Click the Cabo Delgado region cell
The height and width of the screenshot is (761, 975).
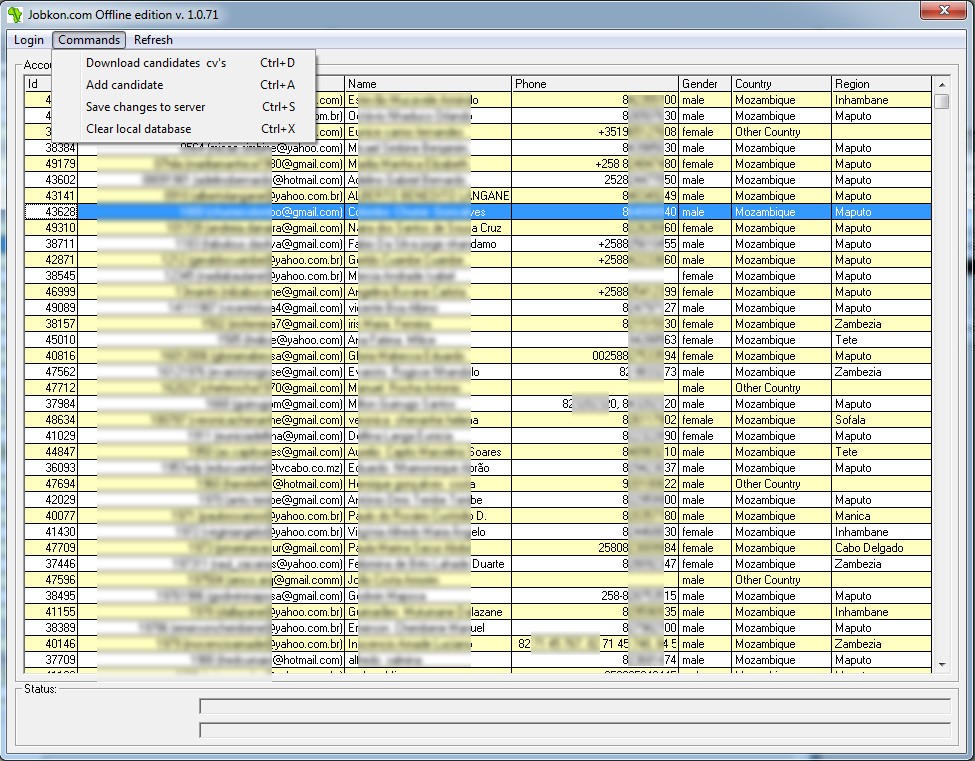click(x=882, y=548)
